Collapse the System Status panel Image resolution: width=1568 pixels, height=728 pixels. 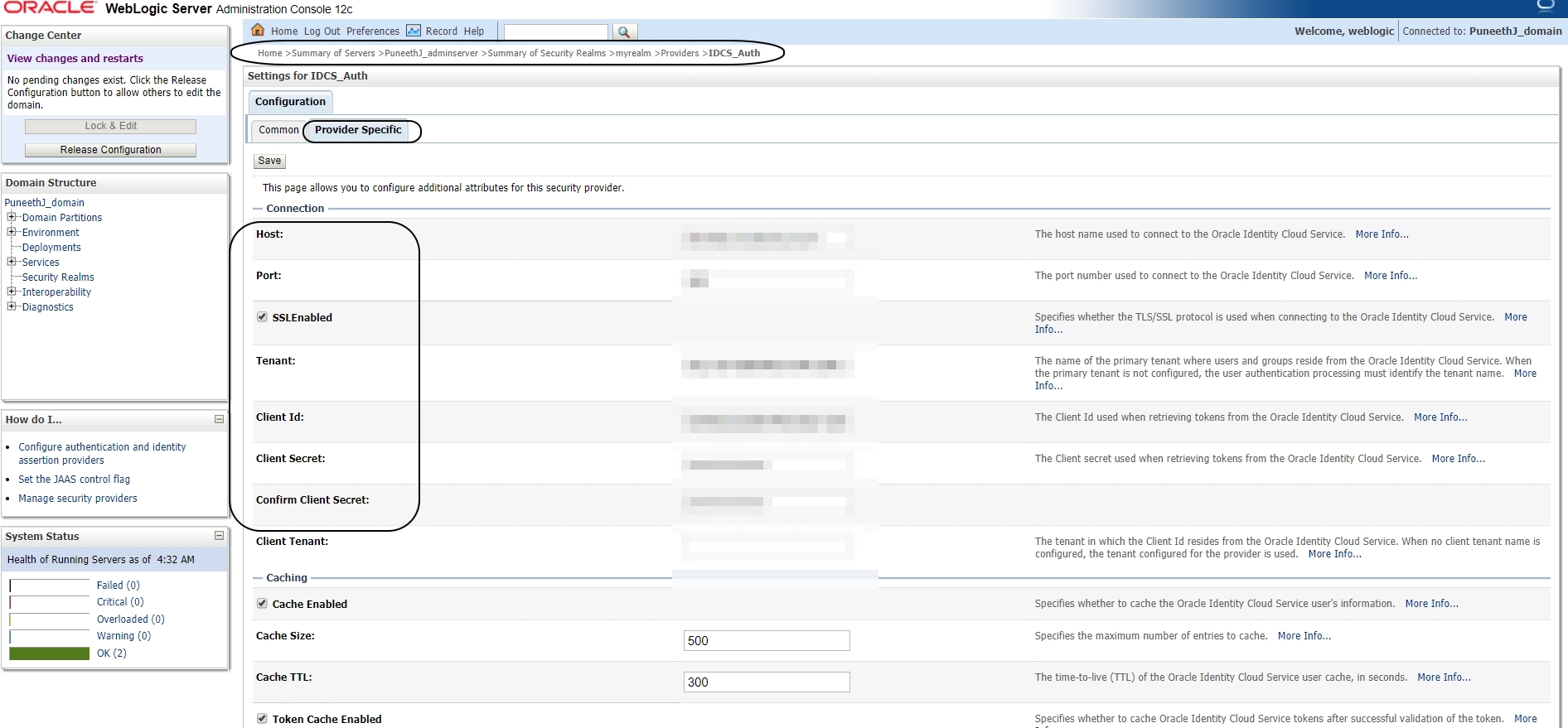click(x=219, y=536)
